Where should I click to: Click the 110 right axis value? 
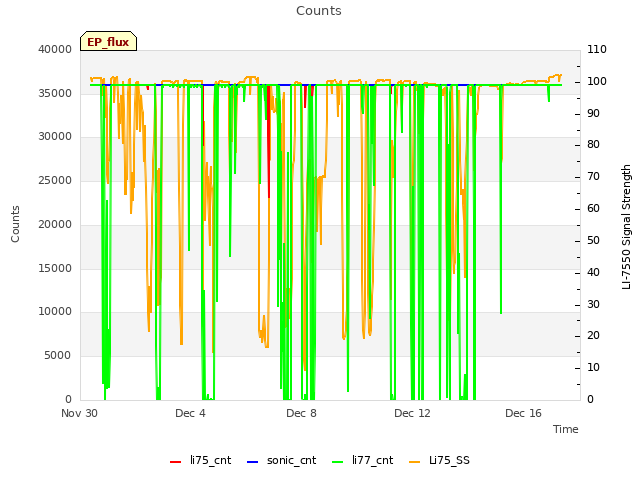tap(597, 49)
